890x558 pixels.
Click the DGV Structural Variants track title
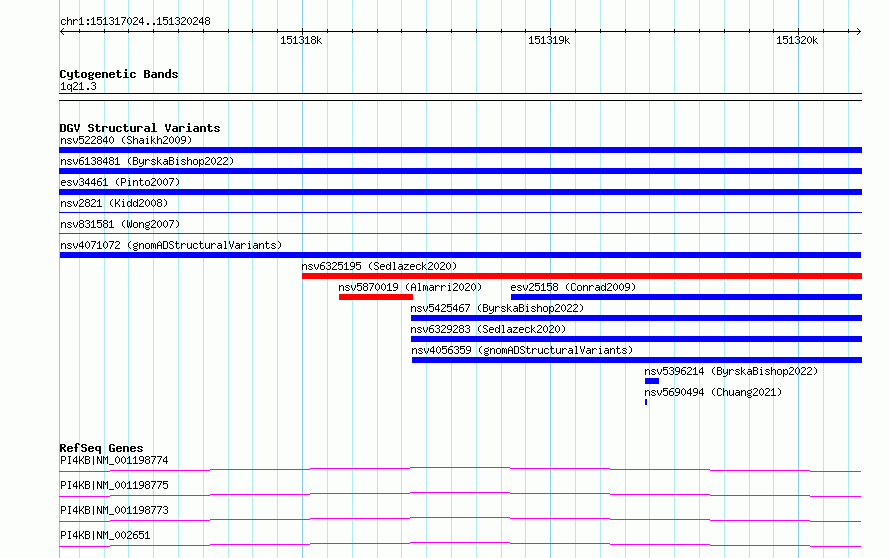pyautogui.click(x=140, y=128)
